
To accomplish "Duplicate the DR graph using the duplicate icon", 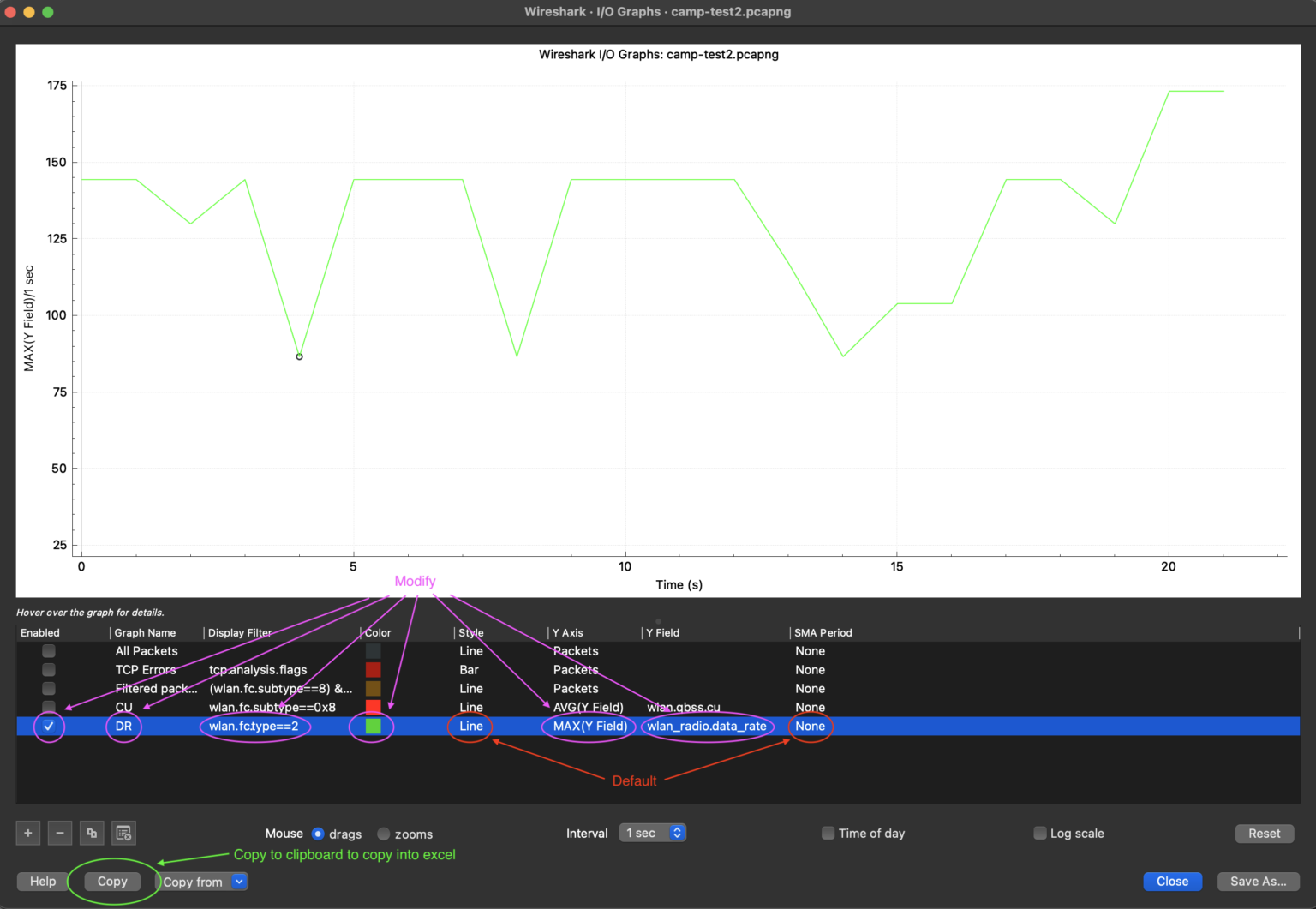I will pos(91,833).
